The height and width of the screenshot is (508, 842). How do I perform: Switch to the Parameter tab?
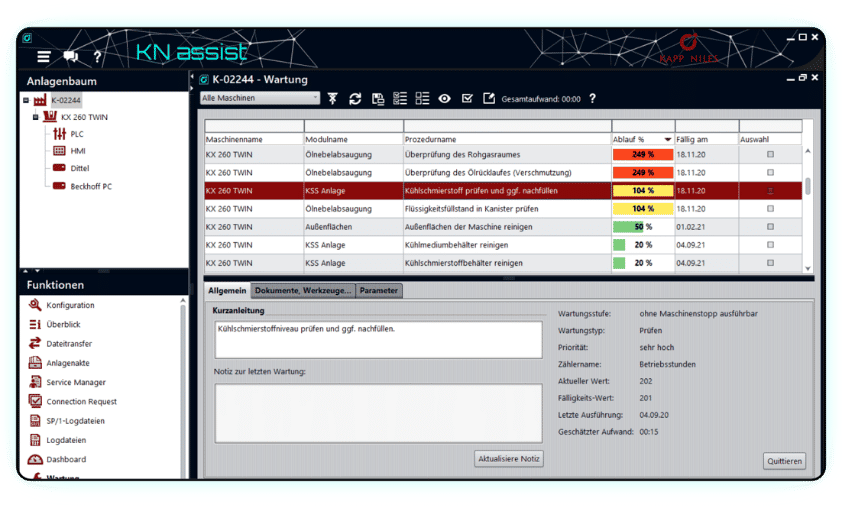click(379, 291)
